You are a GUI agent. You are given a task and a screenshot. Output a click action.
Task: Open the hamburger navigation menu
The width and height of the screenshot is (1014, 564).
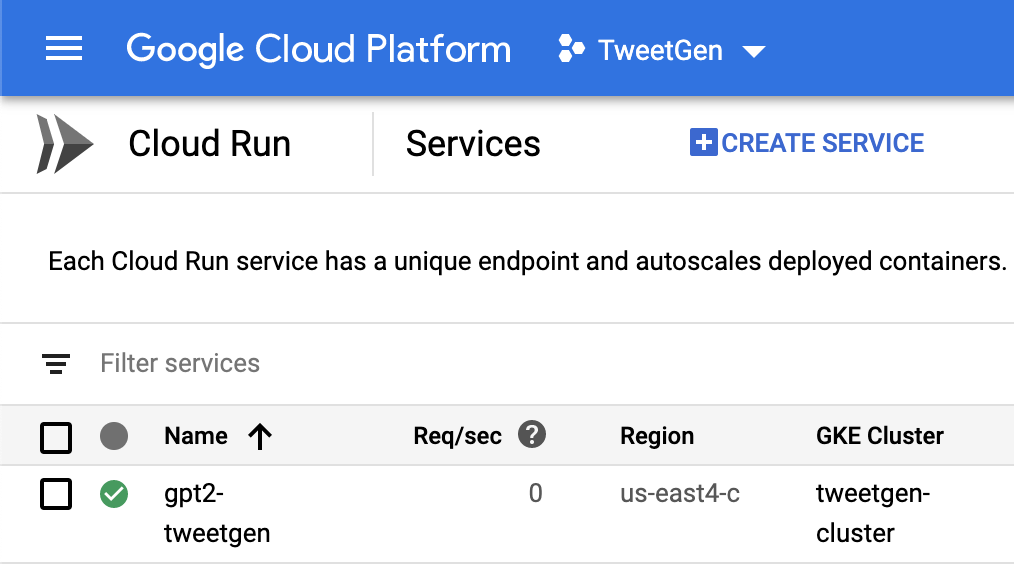click(63, 49)
